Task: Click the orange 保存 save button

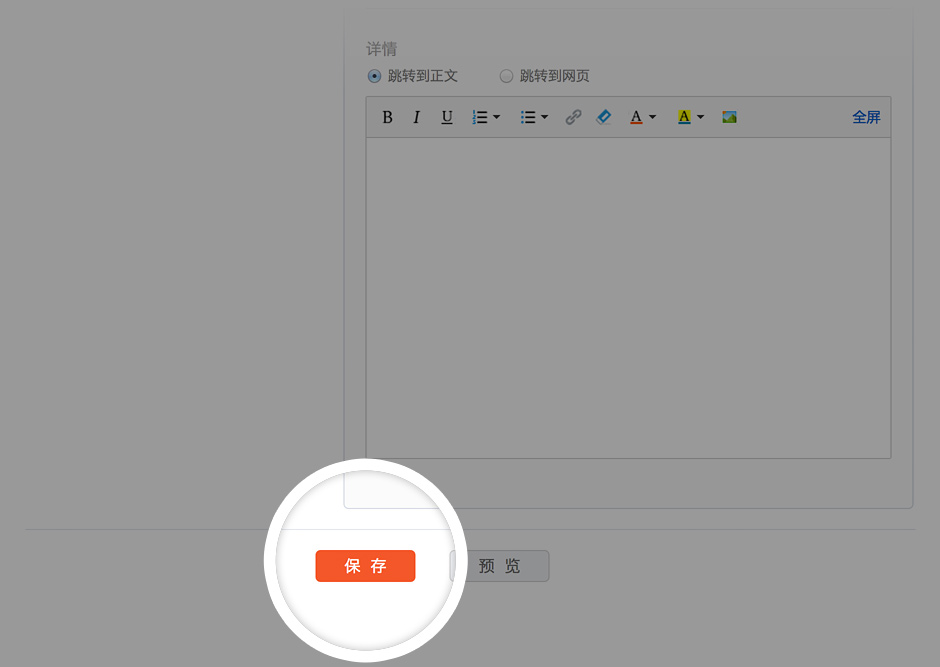Action: click(365, 566)
